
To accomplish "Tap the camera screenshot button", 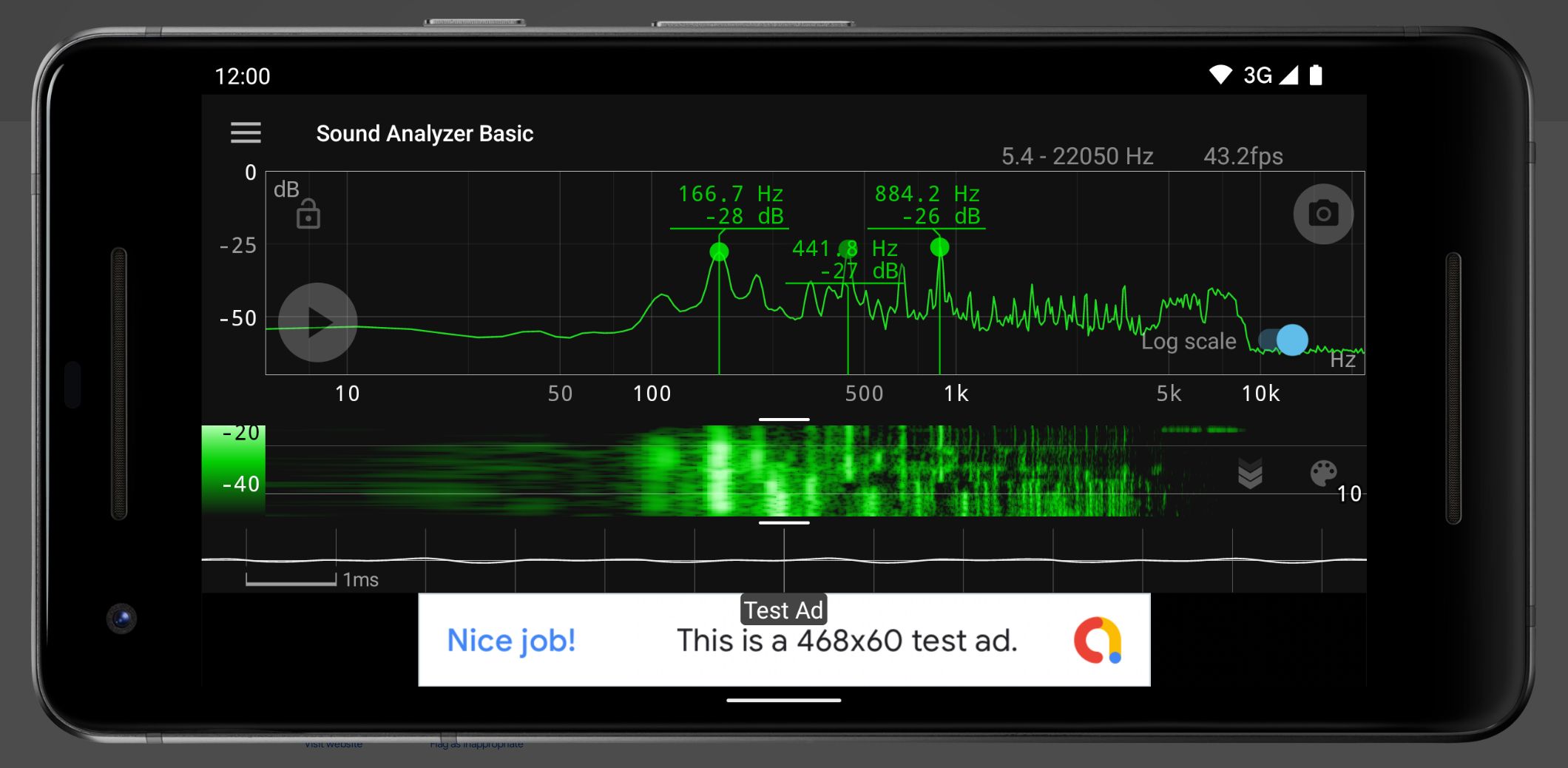I will tap(1323, 214).
